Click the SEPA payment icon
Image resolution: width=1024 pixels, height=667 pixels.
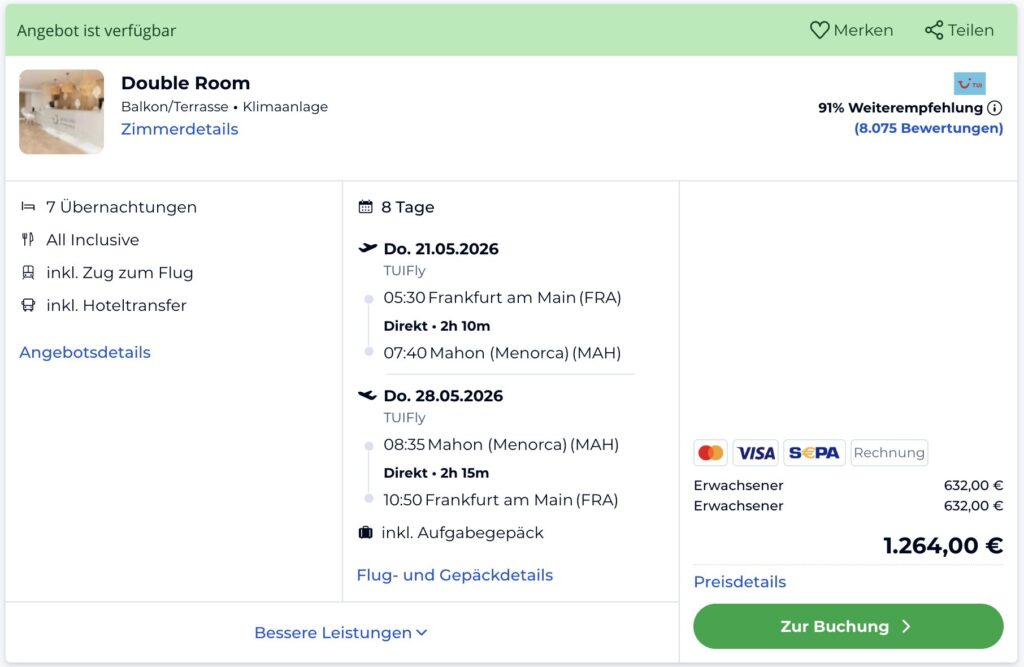pos(814,453)
